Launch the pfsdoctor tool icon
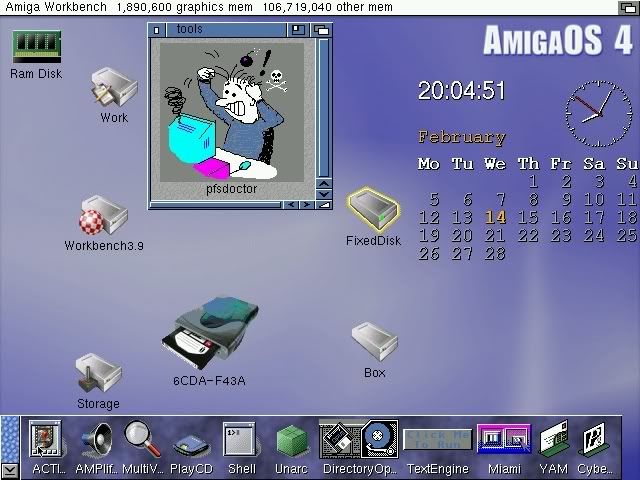The height and width of the screenshot is (480, 640). coord(231,112)
